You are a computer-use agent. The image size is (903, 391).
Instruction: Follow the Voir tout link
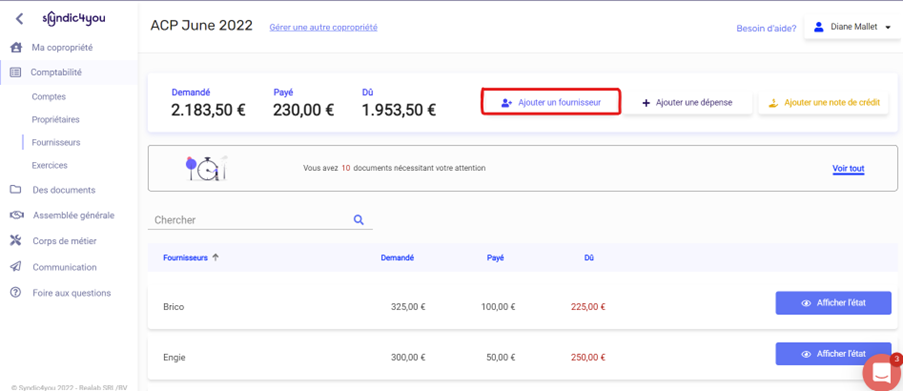tap(848, 169)
